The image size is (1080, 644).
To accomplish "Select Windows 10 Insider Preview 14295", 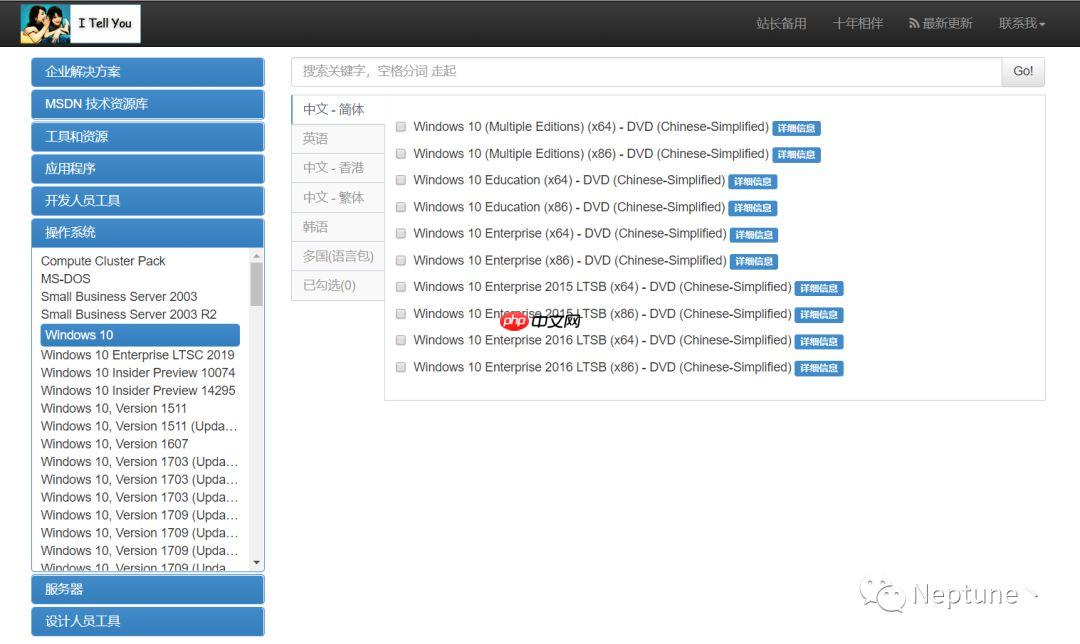I will point(138,391).
